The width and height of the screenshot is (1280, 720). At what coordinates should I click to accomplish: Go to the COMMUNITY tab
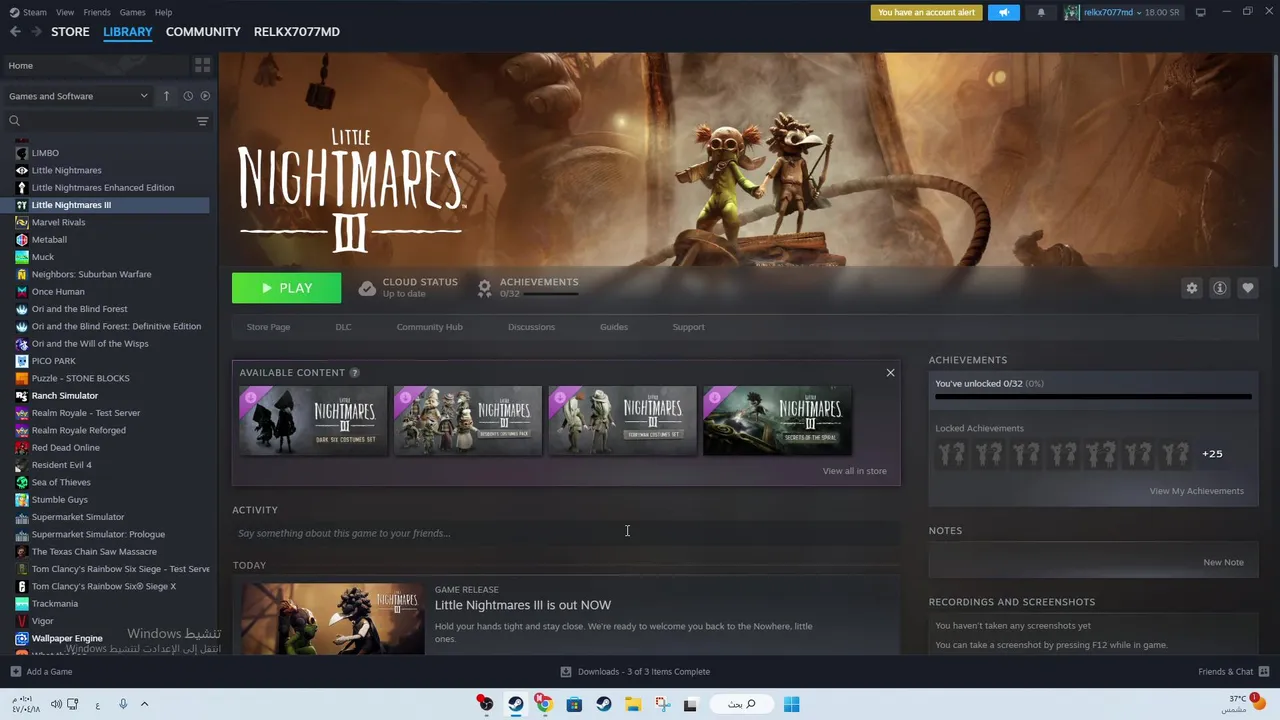coord(203,32)
